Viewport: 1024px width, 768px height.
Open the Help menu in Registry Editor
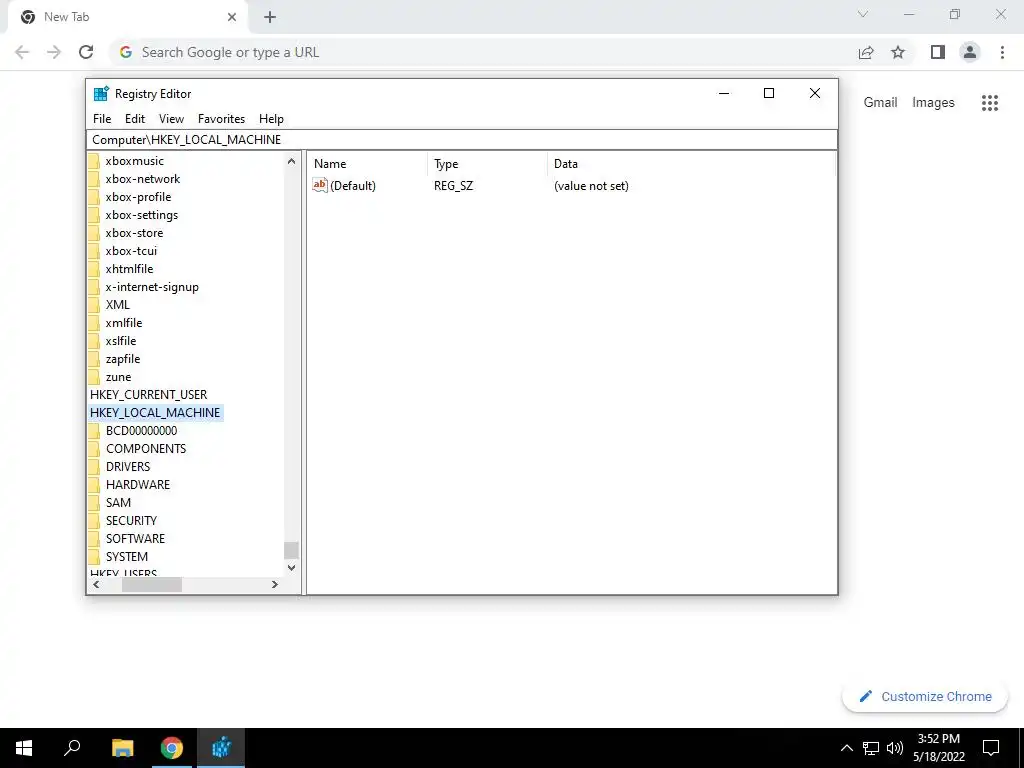tap(271, 119)
